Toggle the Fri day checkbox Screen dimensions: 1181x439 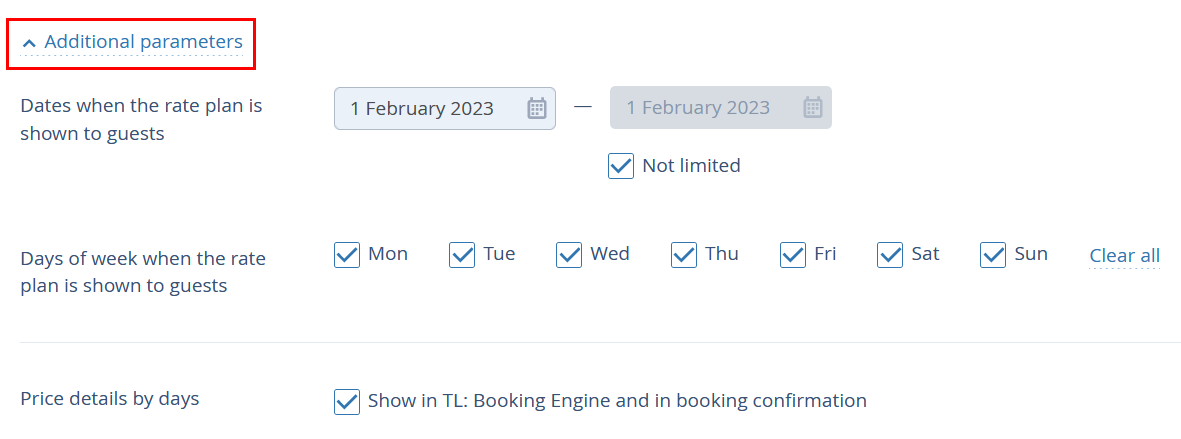(793, 255)
